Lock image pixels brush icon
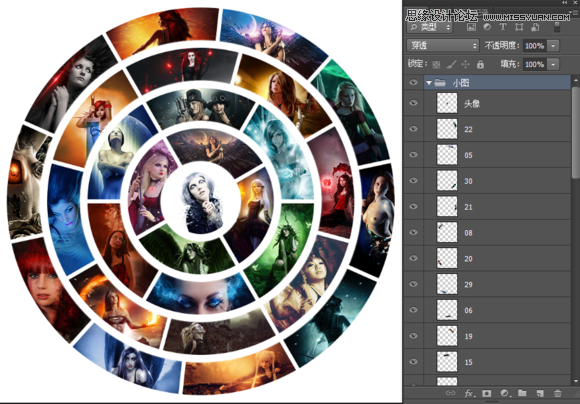580x404 pixels. click(x=451, y=64)
